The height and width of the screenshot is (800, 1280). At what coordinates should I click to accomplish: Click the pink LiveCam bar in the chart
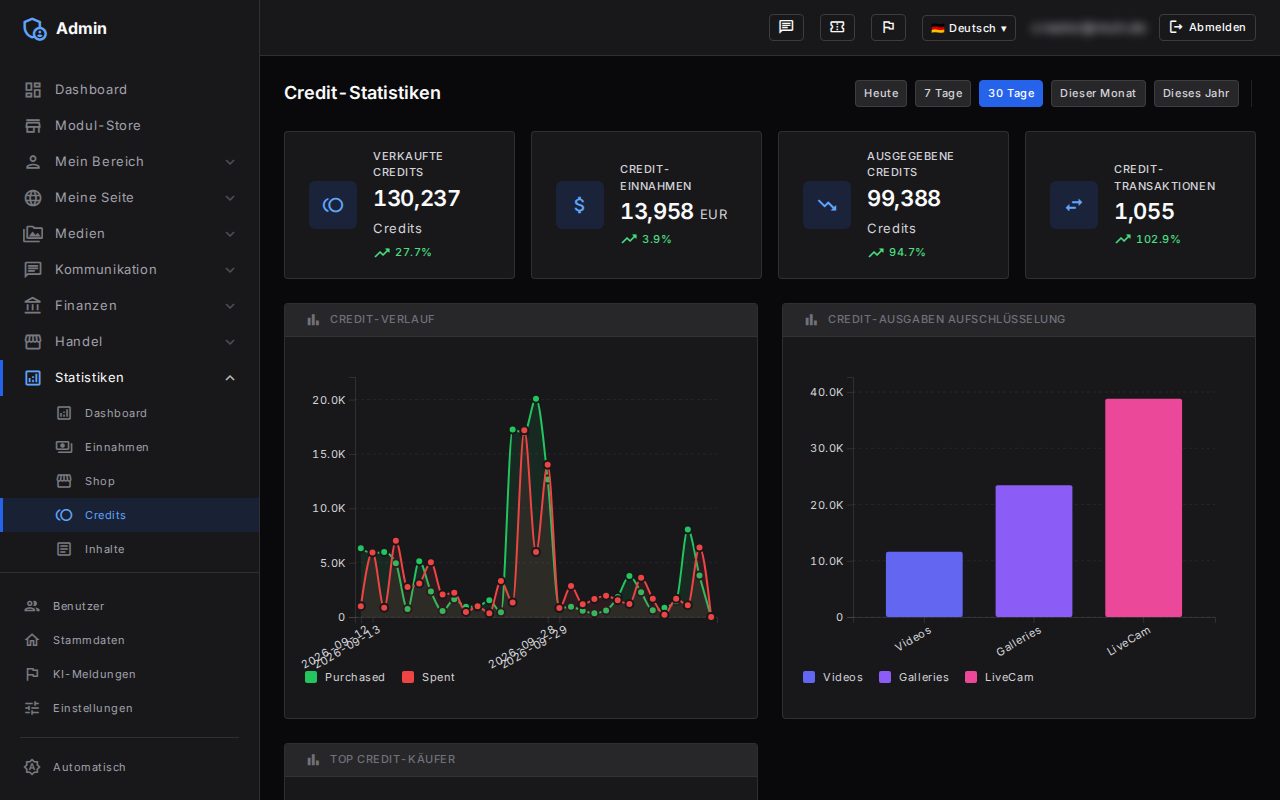pyautogui.click(x=1143, y=508)
